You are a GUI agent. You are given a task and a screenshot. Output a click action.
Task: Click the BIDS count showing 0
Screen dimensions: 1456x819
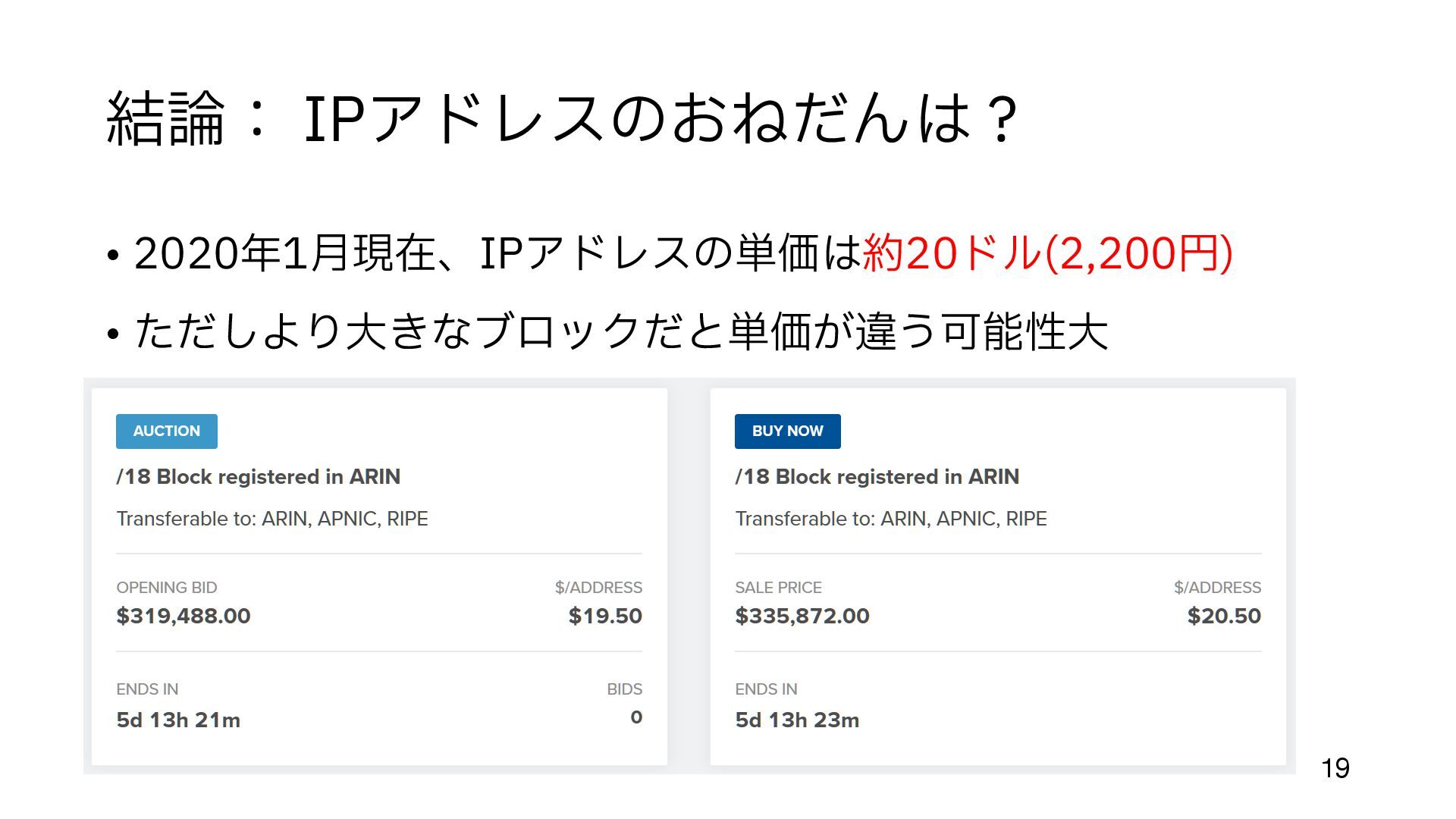tap(636, 717)
